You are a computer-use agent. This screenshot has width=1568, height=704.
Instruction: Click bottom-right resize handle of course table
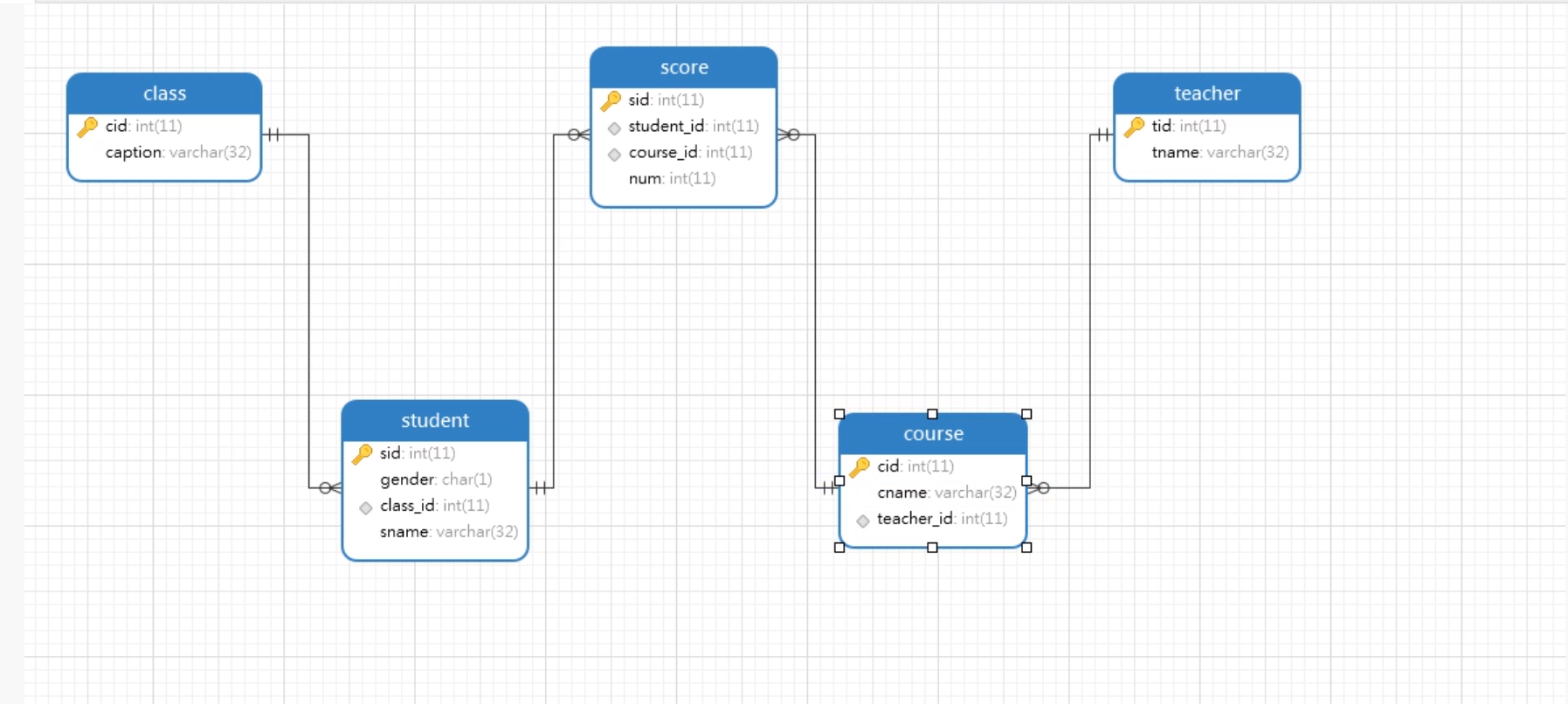point(1026,548)
